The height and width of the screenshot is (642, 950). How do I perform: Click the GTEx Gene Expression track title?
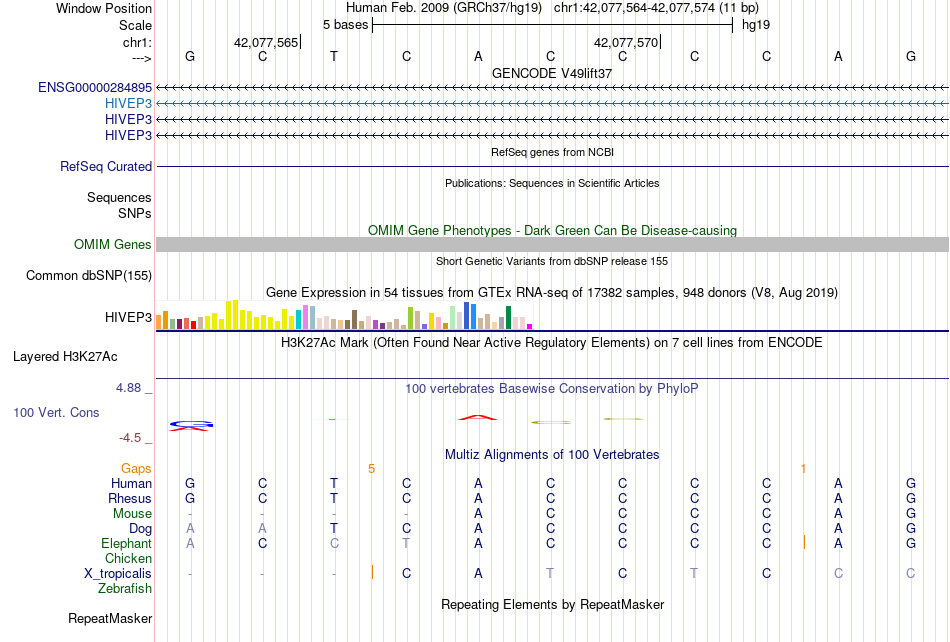(552, 293)
